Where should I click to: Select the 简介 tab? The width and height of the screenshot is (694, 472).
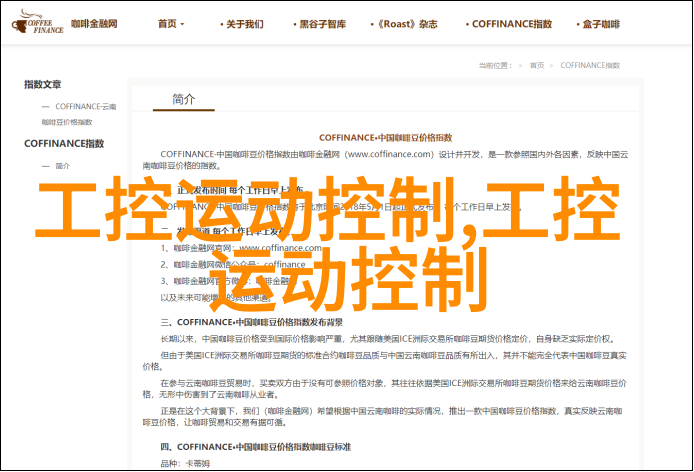(184, 99)
